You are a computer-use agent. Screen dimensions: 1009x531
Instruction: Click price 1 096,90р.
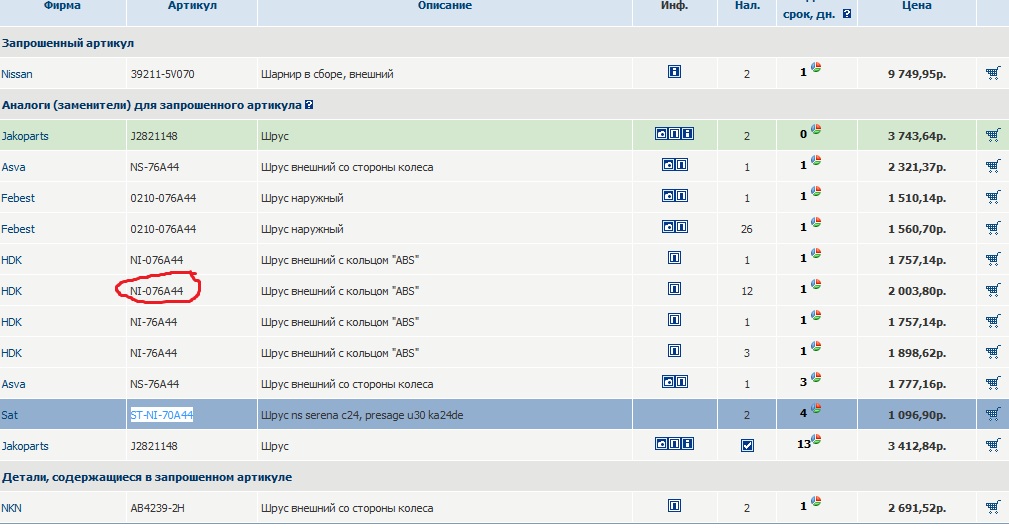point(917,415)
